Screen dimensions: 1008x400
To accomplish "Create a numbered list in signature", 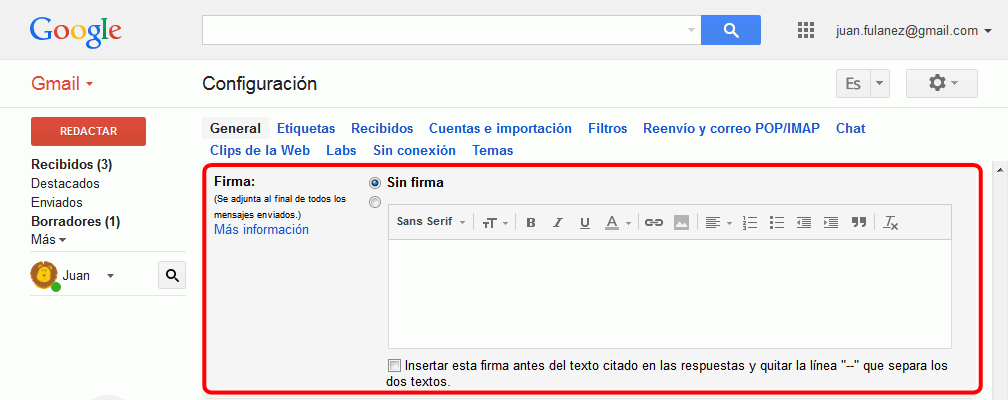I will (750, 223).
